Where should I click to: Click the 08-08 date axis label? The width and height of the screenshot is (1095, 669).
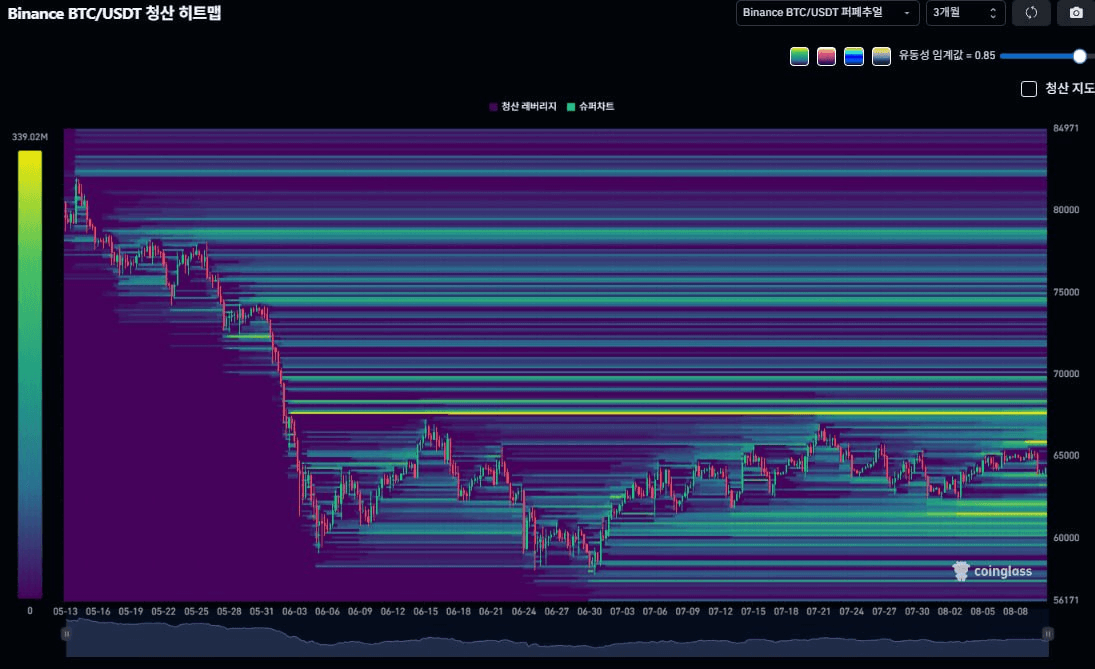(x=1015, y=611)
